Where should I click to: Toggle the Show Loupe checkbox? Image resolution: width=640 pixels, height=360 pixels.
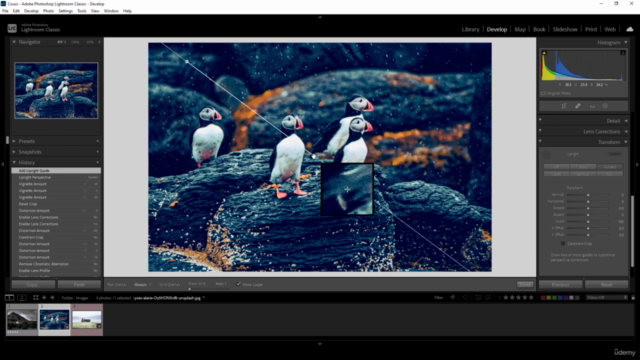[x=238, y=284]
